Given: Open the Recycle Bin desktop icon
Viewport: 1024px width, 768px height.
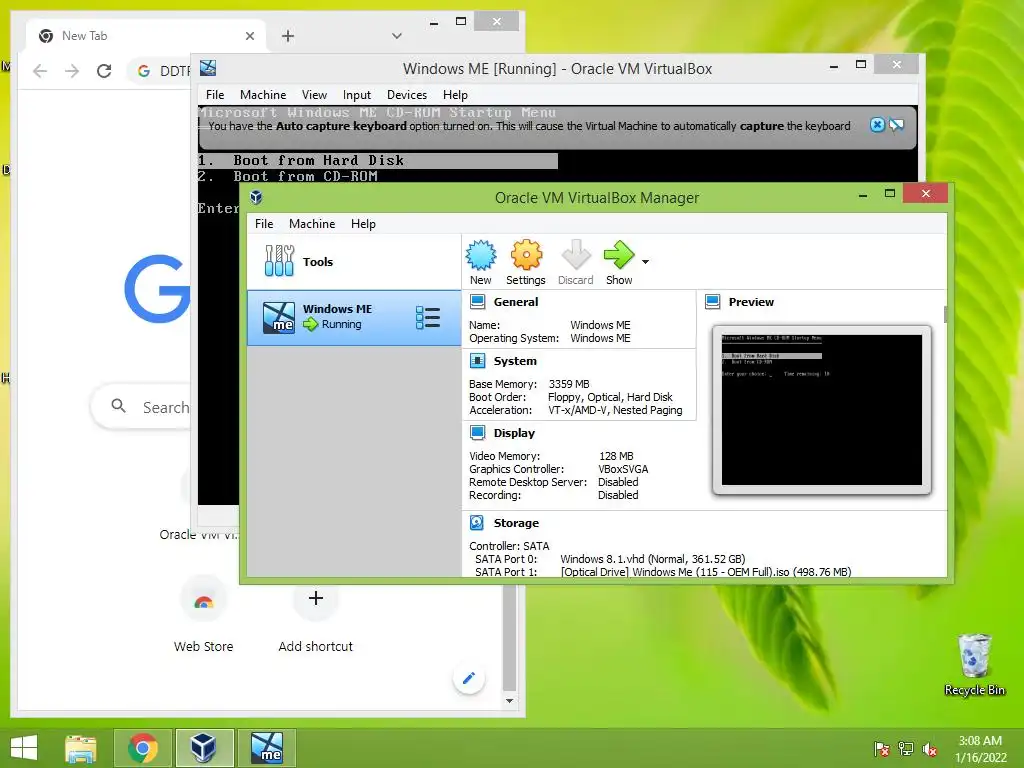Looking at the screenshot, I should (974, 665).
